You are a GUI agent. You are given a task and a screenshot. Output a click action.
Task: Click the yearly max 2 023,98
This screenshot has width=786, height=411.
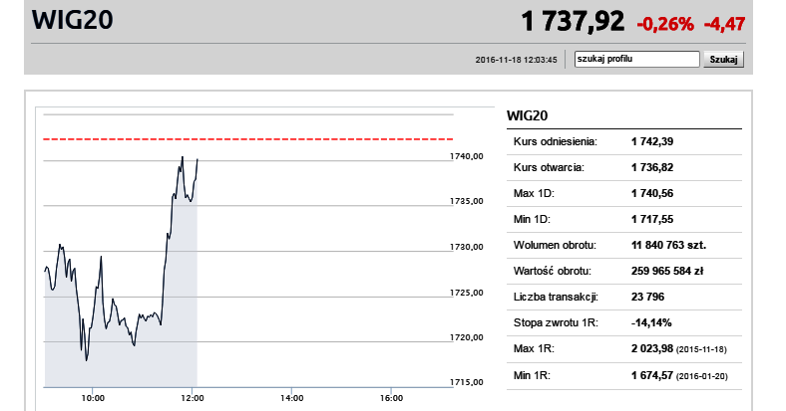(x=652, y=349)
